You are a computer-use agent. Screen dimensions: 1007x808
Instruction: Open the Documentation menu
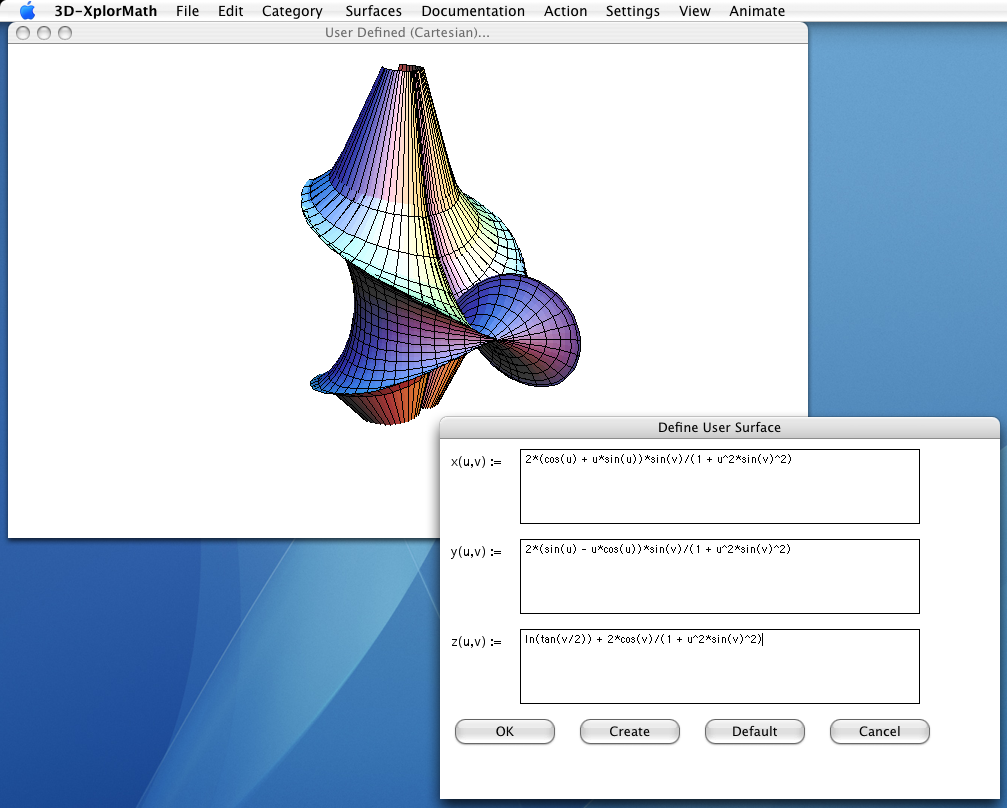click(x=473, y=11)
